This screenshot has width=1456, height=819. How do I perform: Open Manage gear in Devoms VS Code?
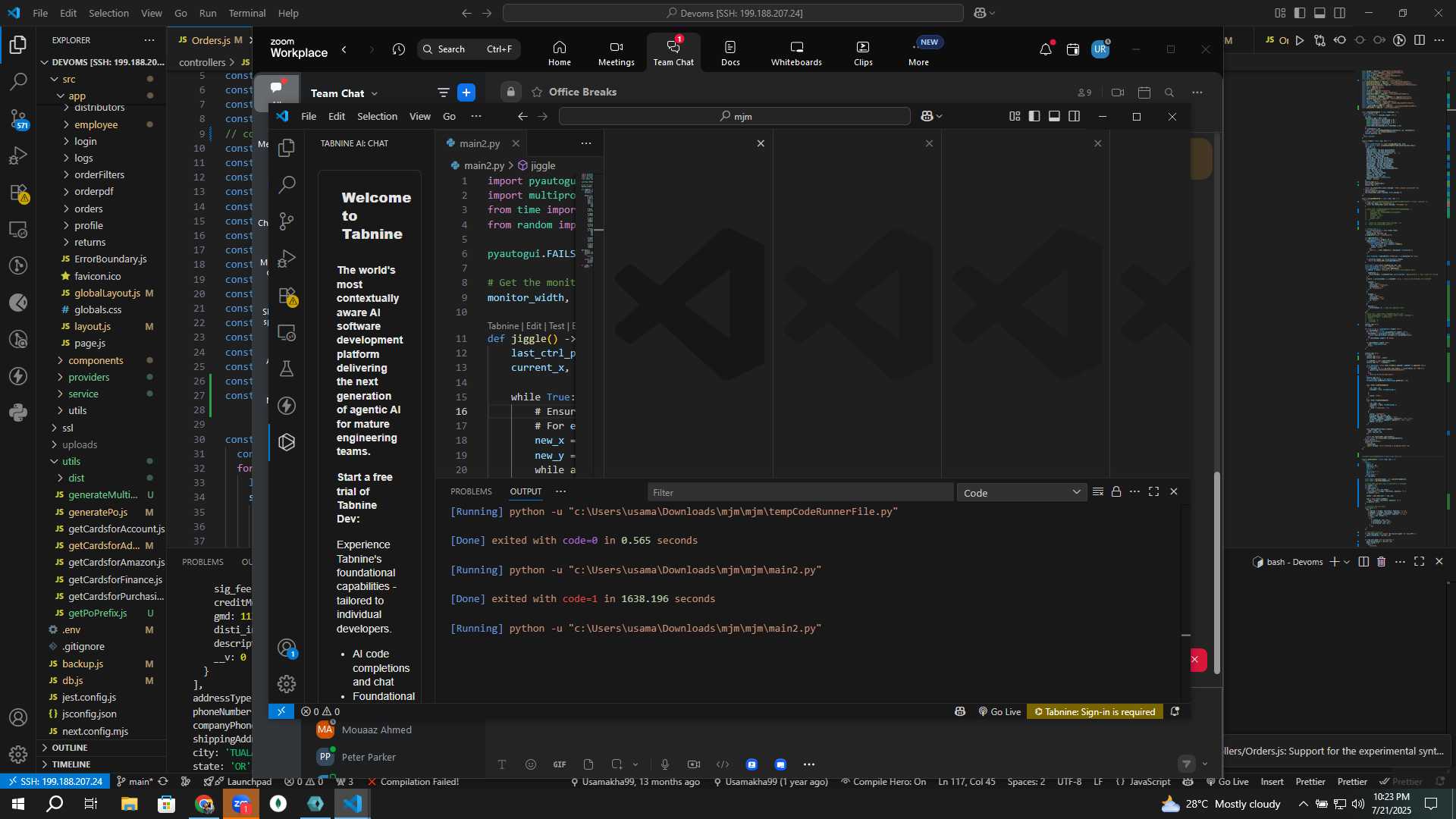click(18, 754)
